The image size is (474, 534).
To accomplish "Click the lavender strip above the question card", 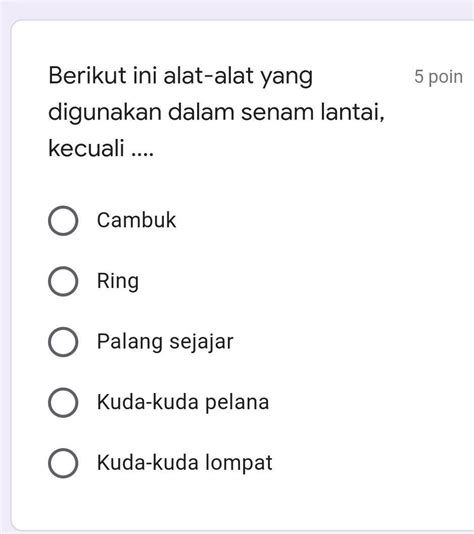I will click(x=237, y=9).
